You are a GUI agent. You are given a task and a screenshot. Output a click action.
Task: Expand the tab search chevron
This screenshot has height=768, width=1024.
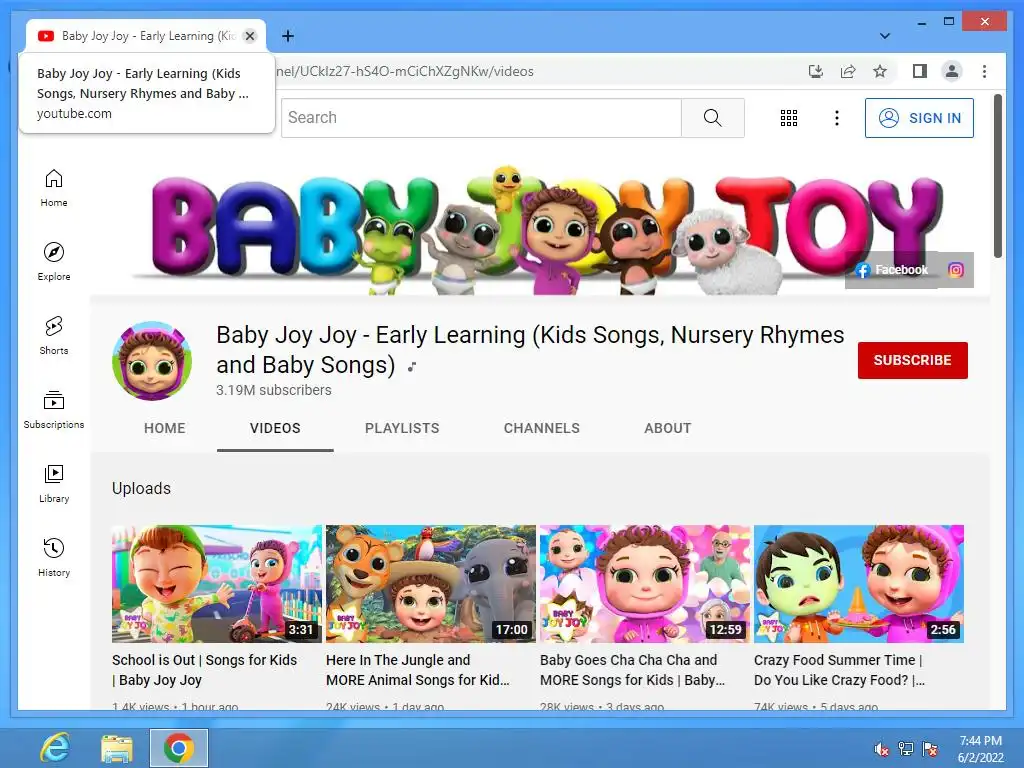(x=885, y=36)
